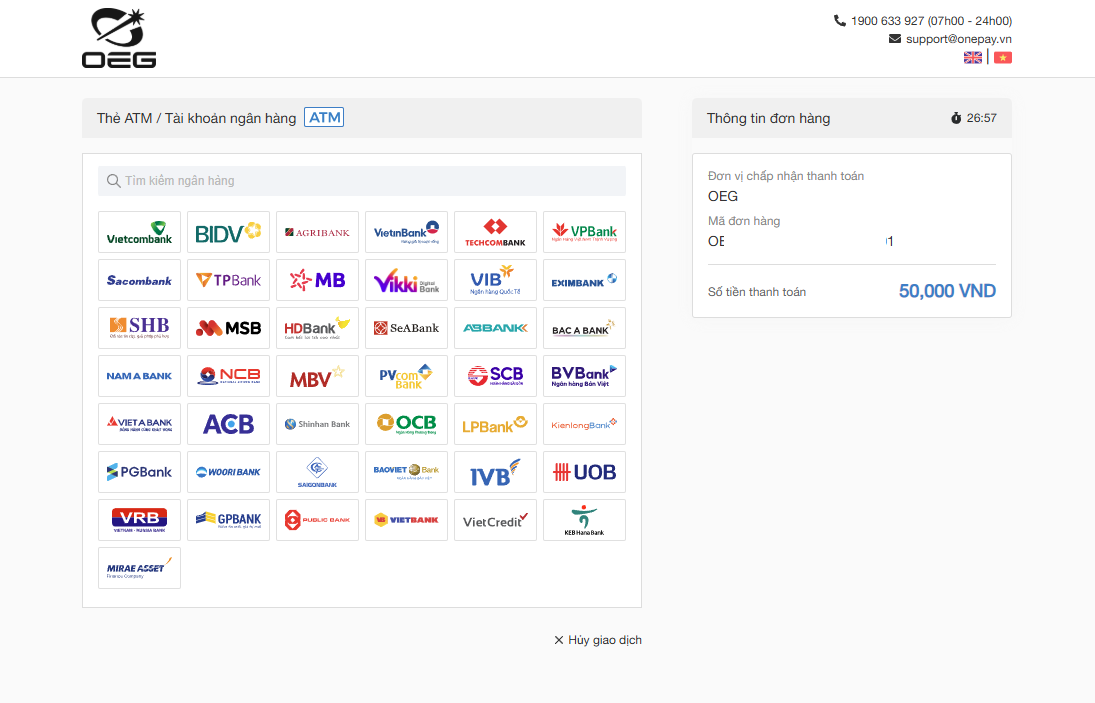Choose GPBank from the list
This screenshot has height=703, width=1095.
(x=228, y=520)
